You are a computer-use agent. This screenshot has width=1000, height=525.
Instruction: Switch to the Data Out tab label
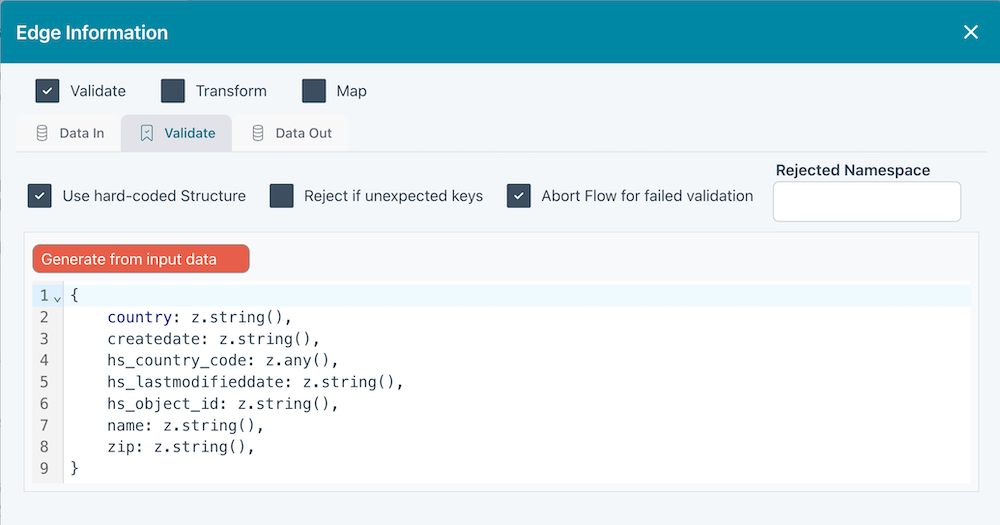(303, 133)
